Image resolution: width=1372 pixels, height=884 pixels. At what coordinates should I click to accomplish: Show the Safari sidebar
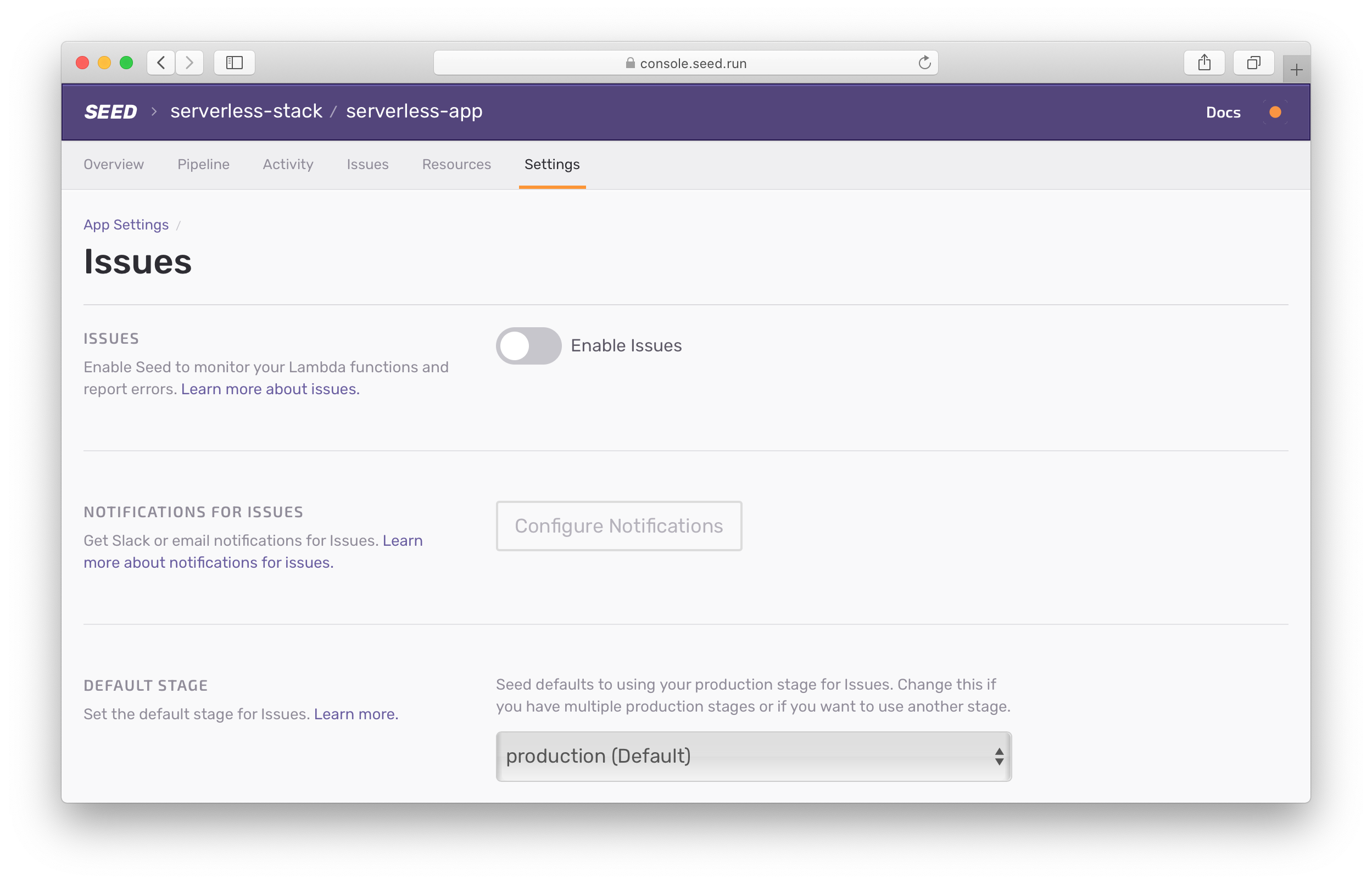[x=234, y=63]
